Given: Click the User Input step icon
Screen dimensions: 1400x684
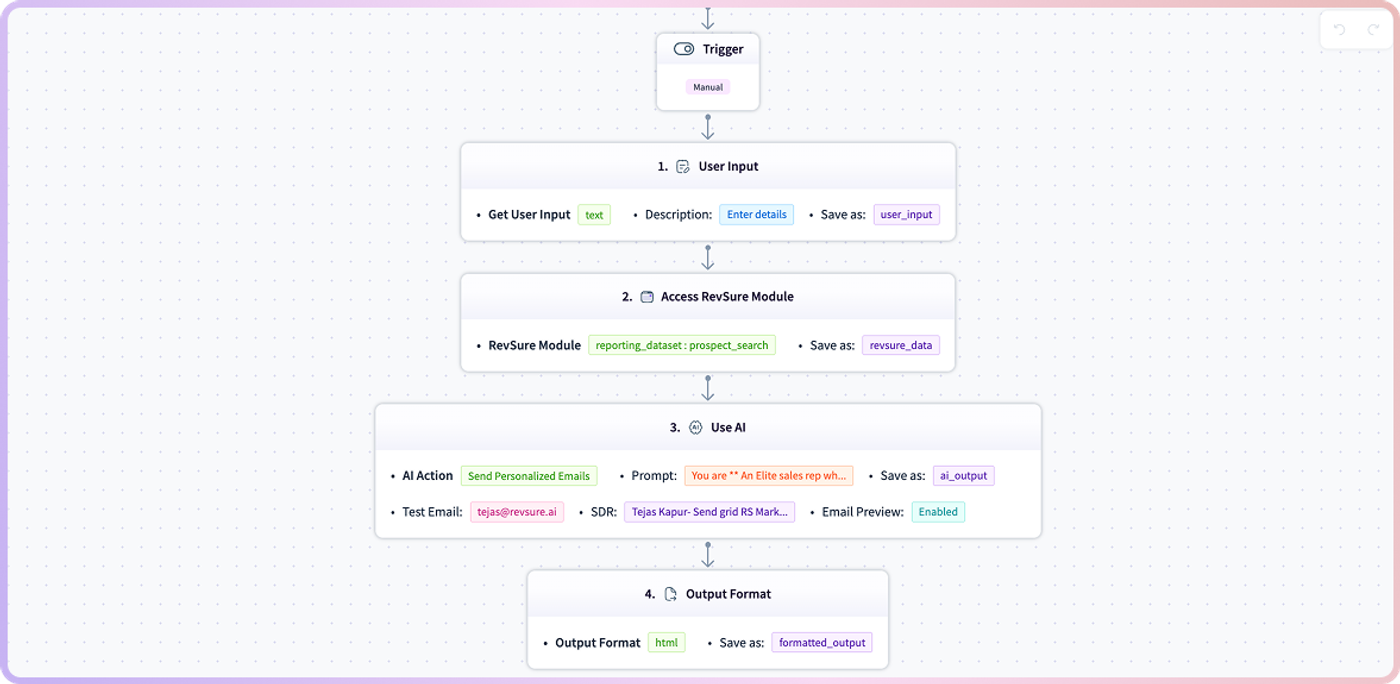Looking at the screenshot, I should 683,167.
